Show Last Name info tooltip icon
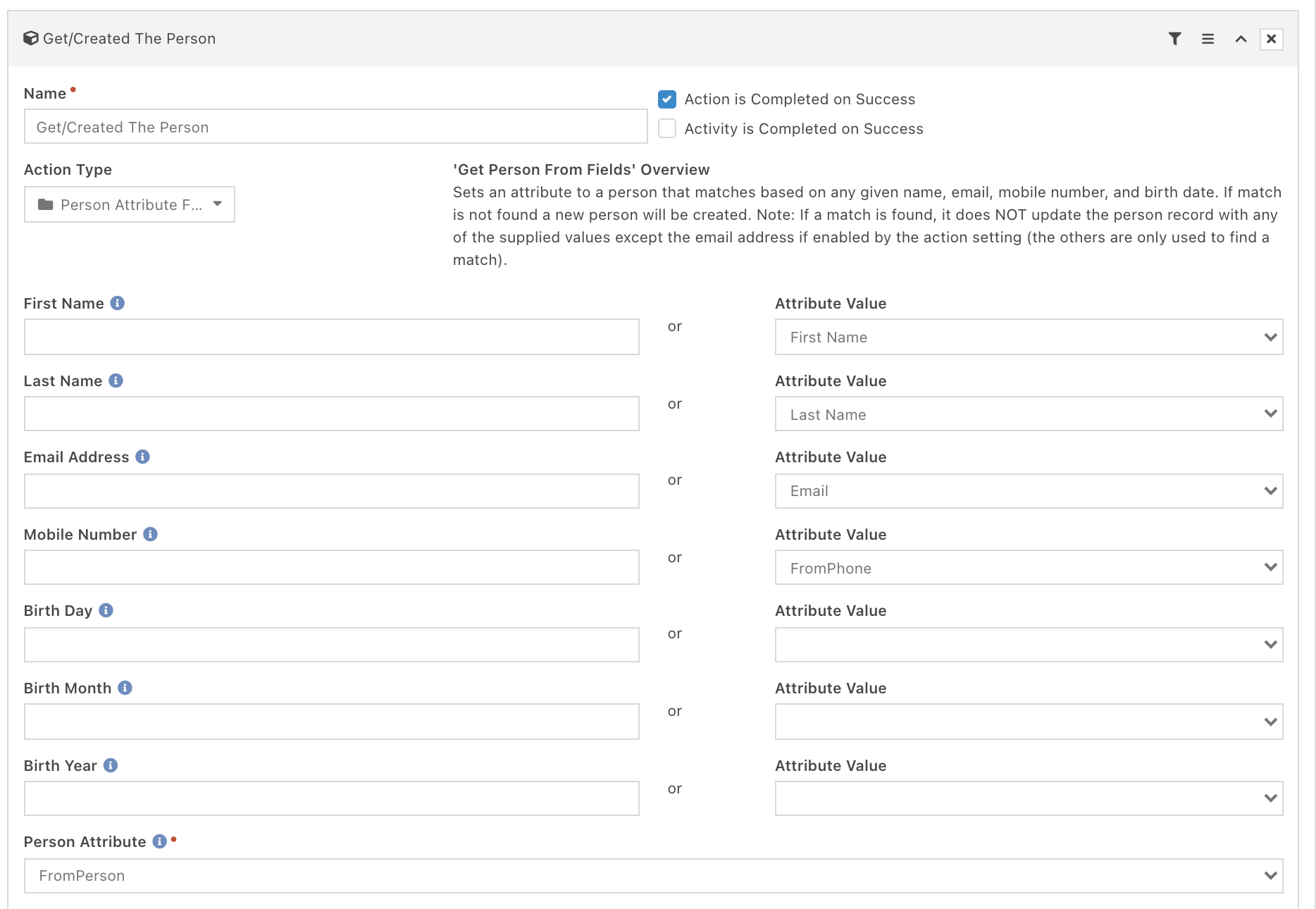The image size is (1316, 909). pyautogui.click(x=116, y=381)
